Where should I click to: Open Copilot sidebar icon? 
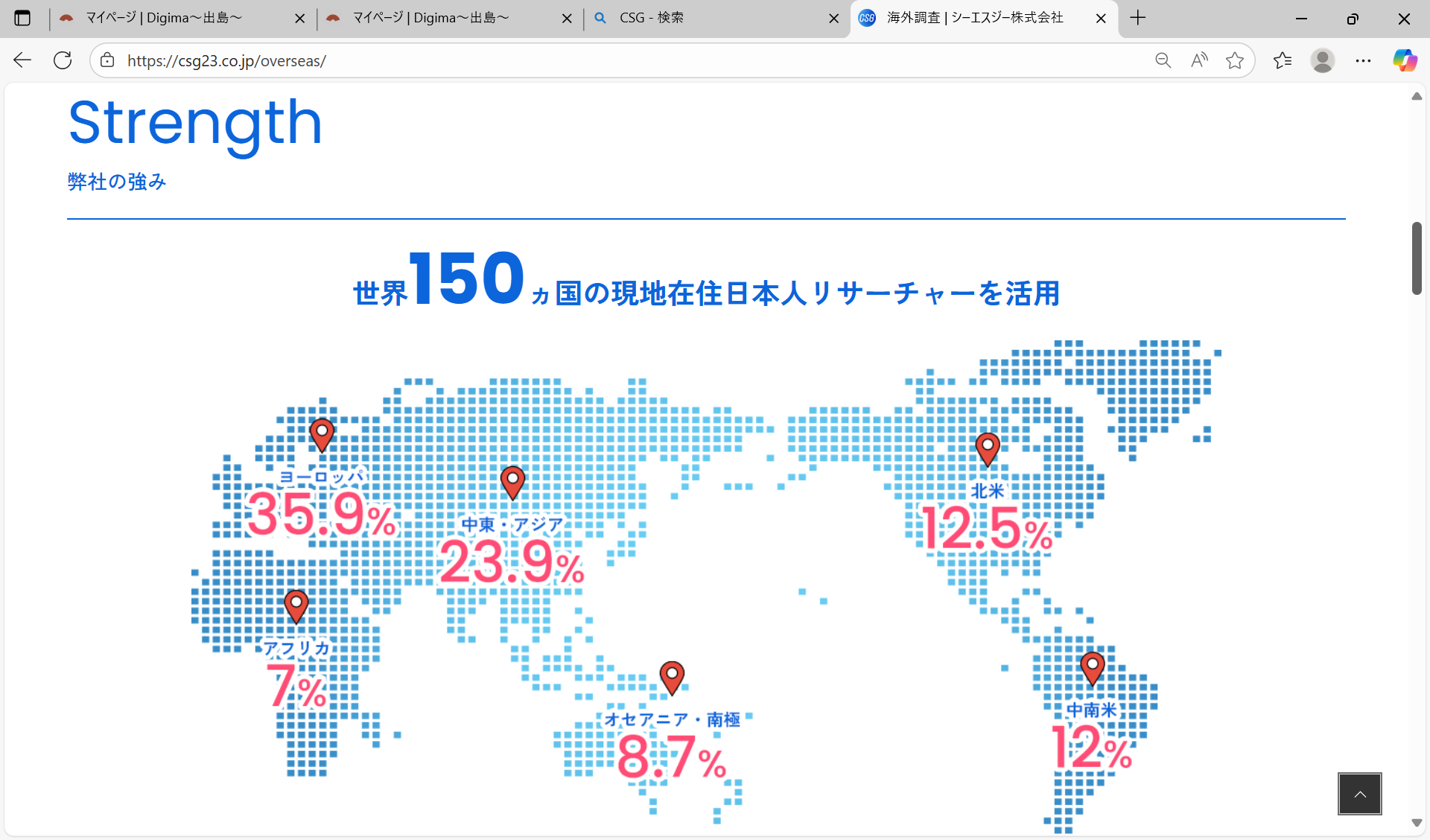1405,60
